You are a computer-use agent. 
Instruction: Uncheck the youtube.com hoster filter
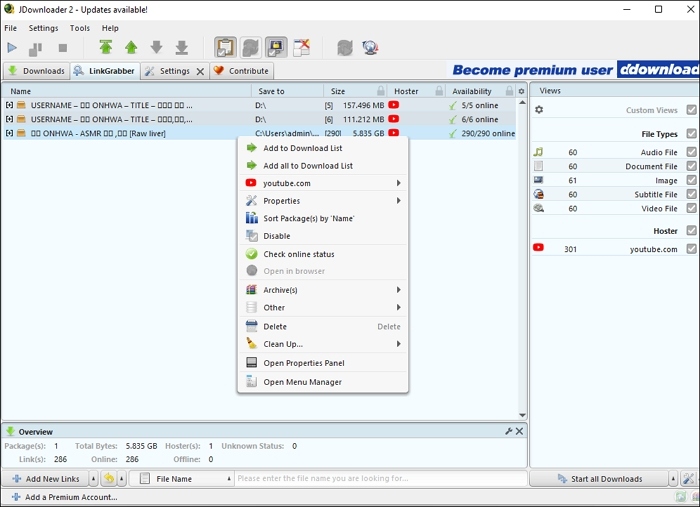pos(692,249)
